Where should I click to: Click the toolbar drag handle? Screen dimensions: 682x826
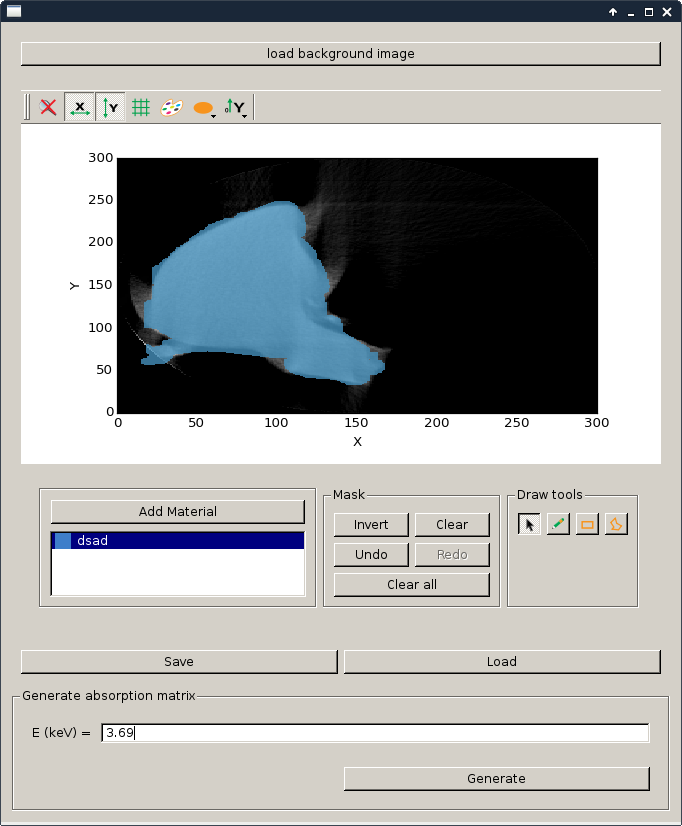point(27,107)
